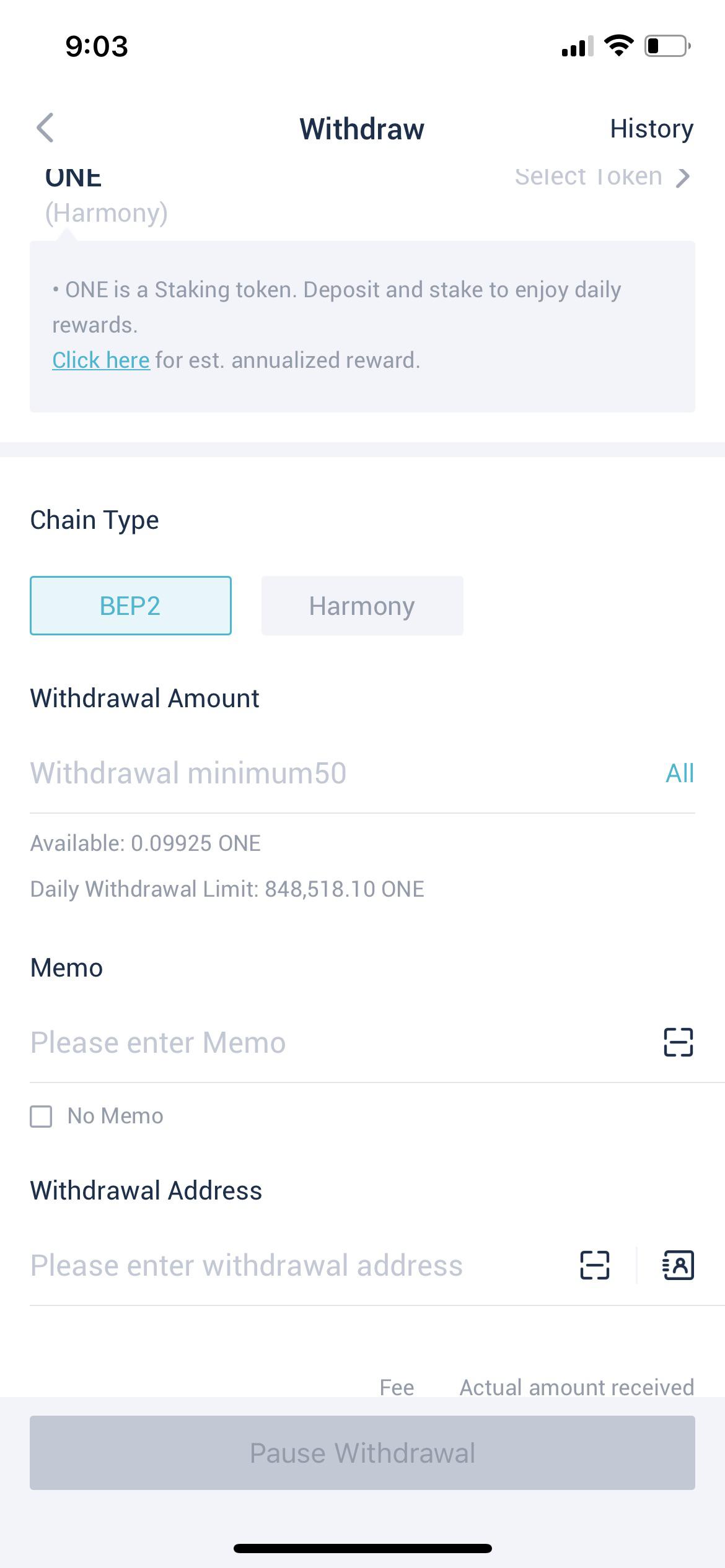Open the address book beside the address field

677,1266
